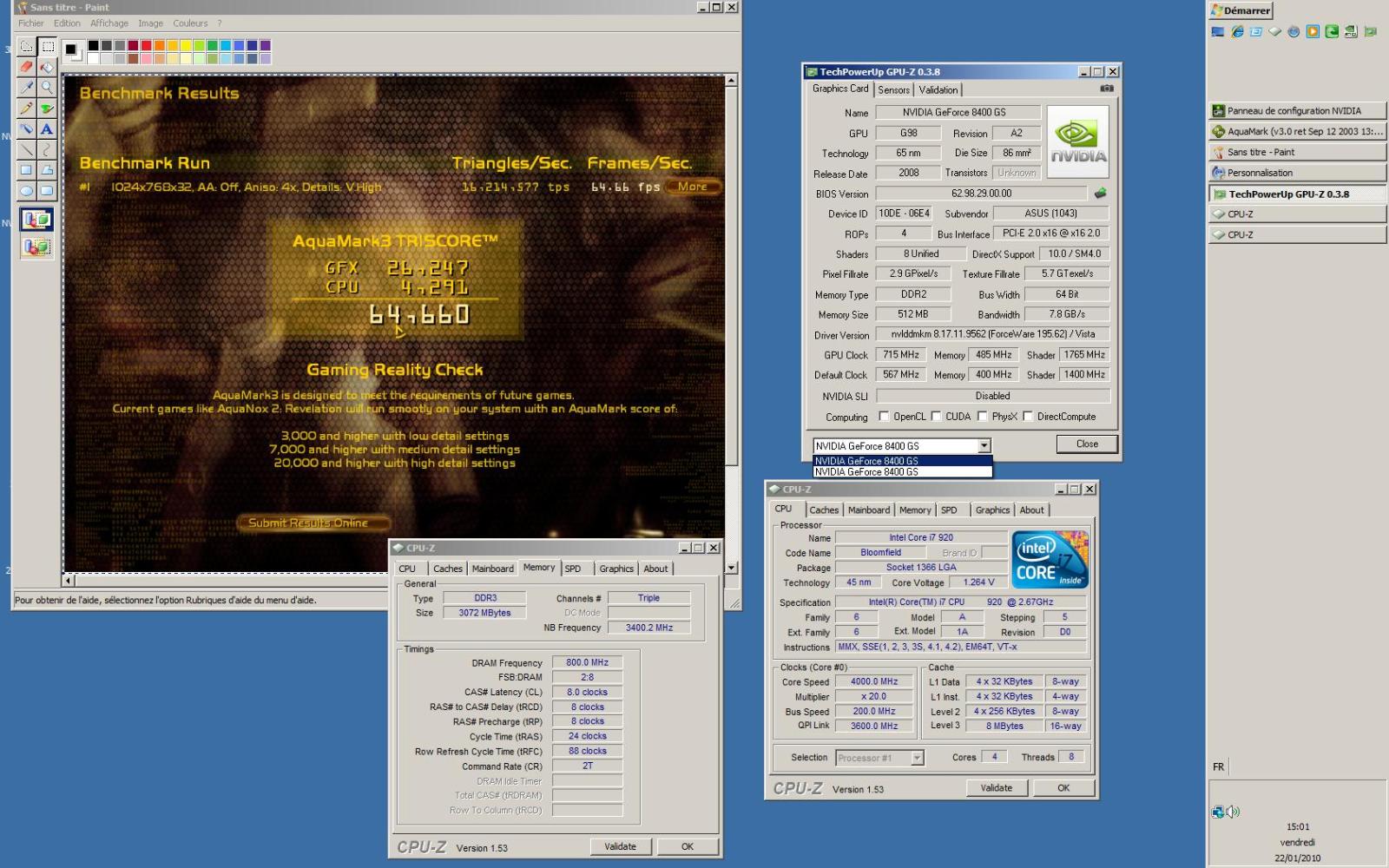Pick the purple color swatch in Paint palette
The width and height of the screenshot is (1389, 868).
point(265,45)
